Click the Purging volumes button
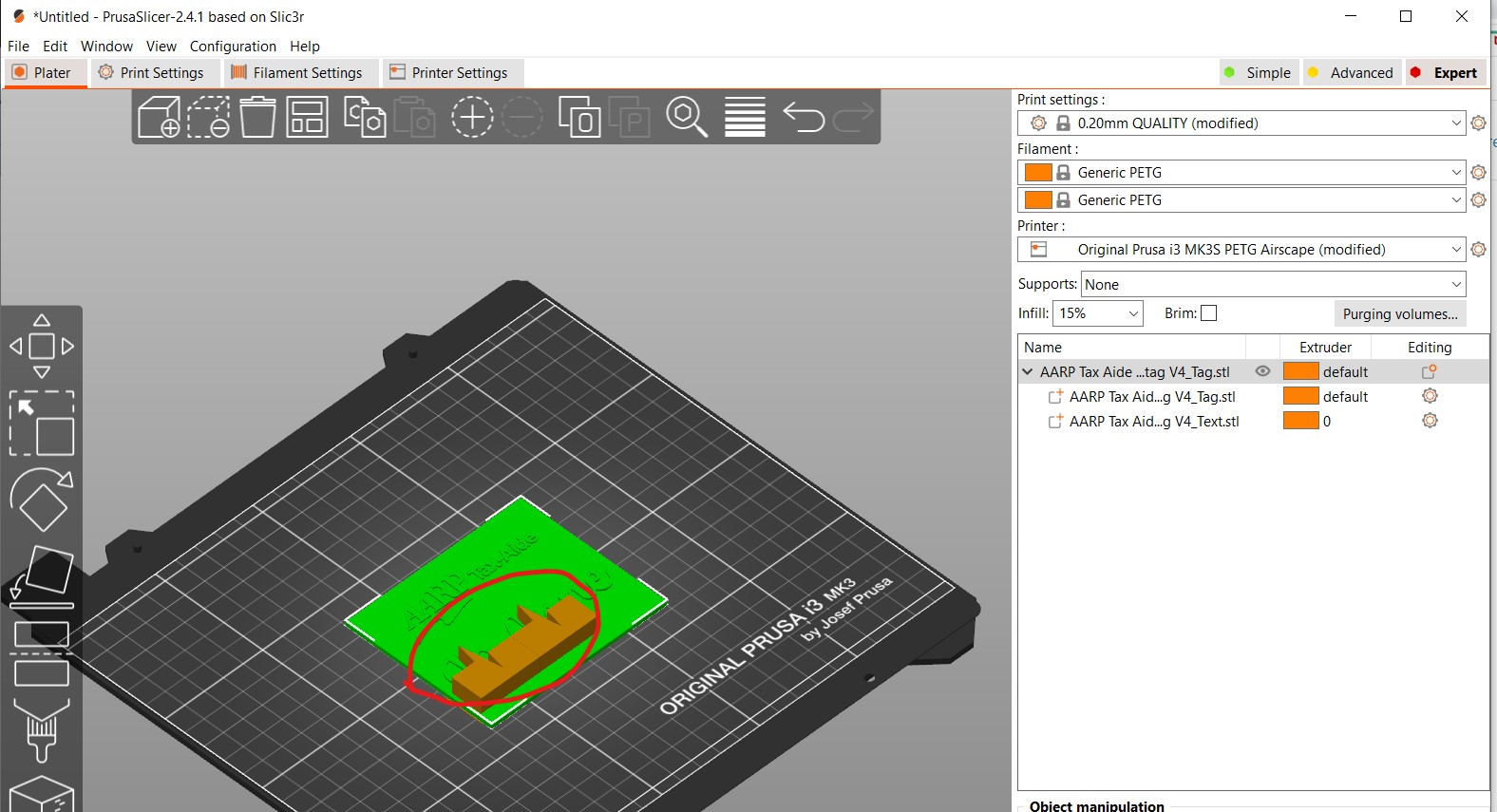 (x=1399, y=313)
